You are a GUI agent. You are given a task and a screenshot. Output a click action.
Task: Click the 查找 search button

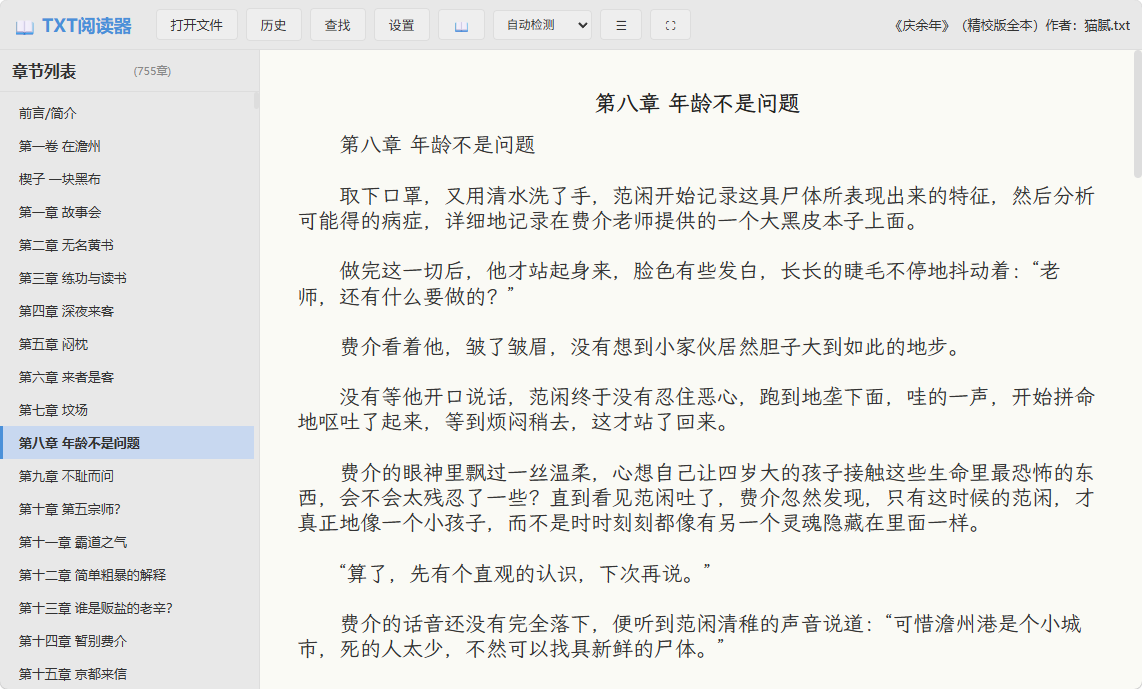coord(337,25)
